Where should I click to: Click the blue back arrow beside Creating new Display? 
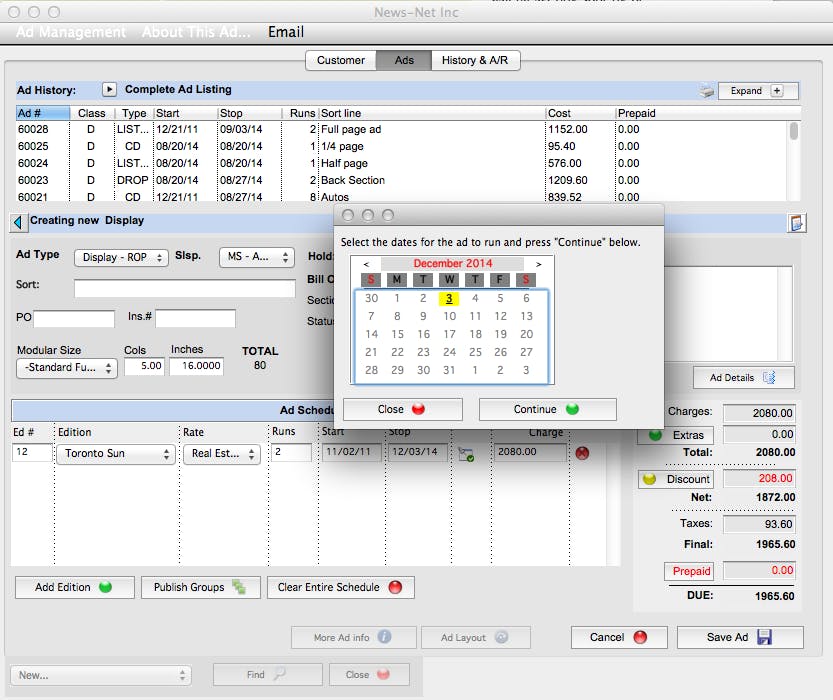pyautogui.click(x=19, y=222)
